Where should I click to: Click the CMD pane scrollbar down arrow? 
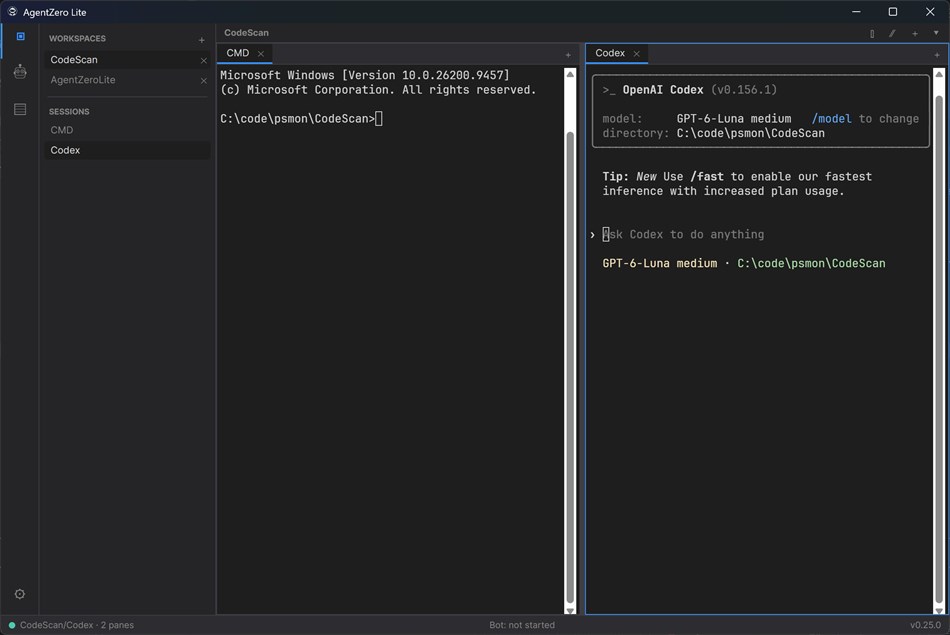(570, 610)
